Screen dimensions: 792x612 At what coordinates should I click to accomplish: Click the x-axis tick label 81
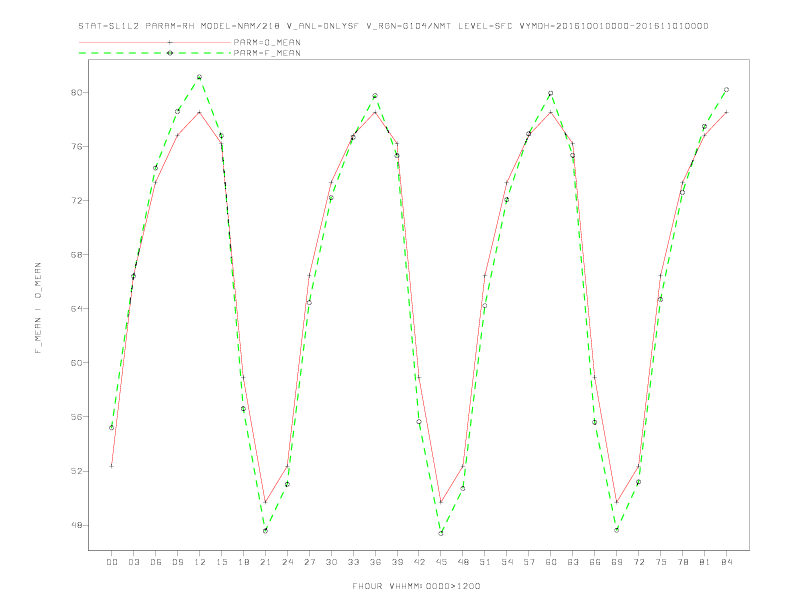705,562
